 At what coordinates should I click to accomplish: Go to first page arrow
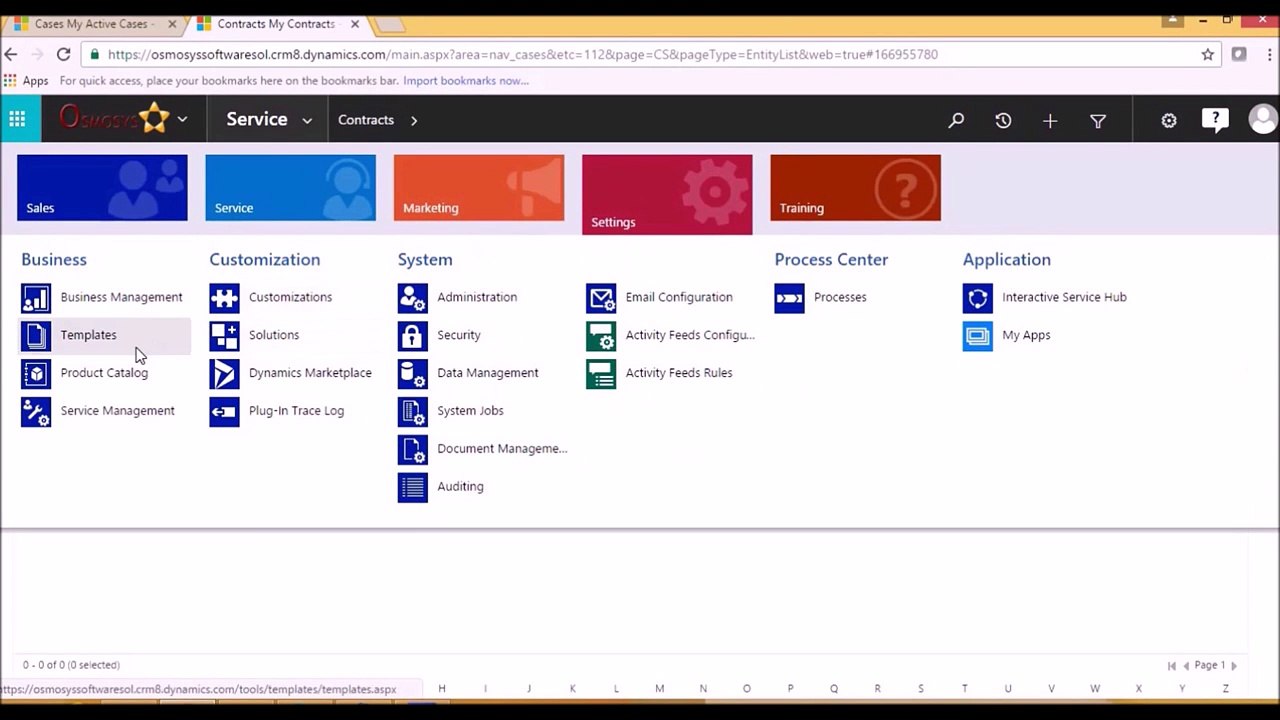tap(1171, 666)
